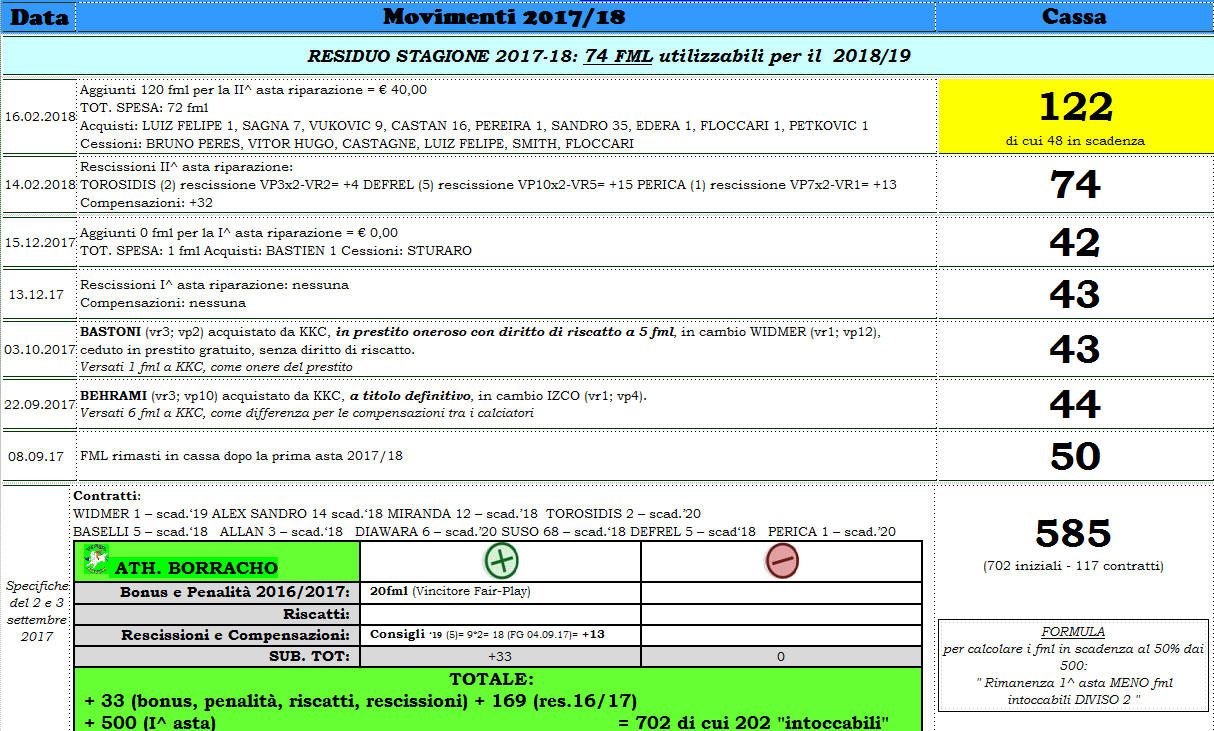
Task: Click the "TOT. SPESA: 72 fml" line
Action: (x=144, y=107)
